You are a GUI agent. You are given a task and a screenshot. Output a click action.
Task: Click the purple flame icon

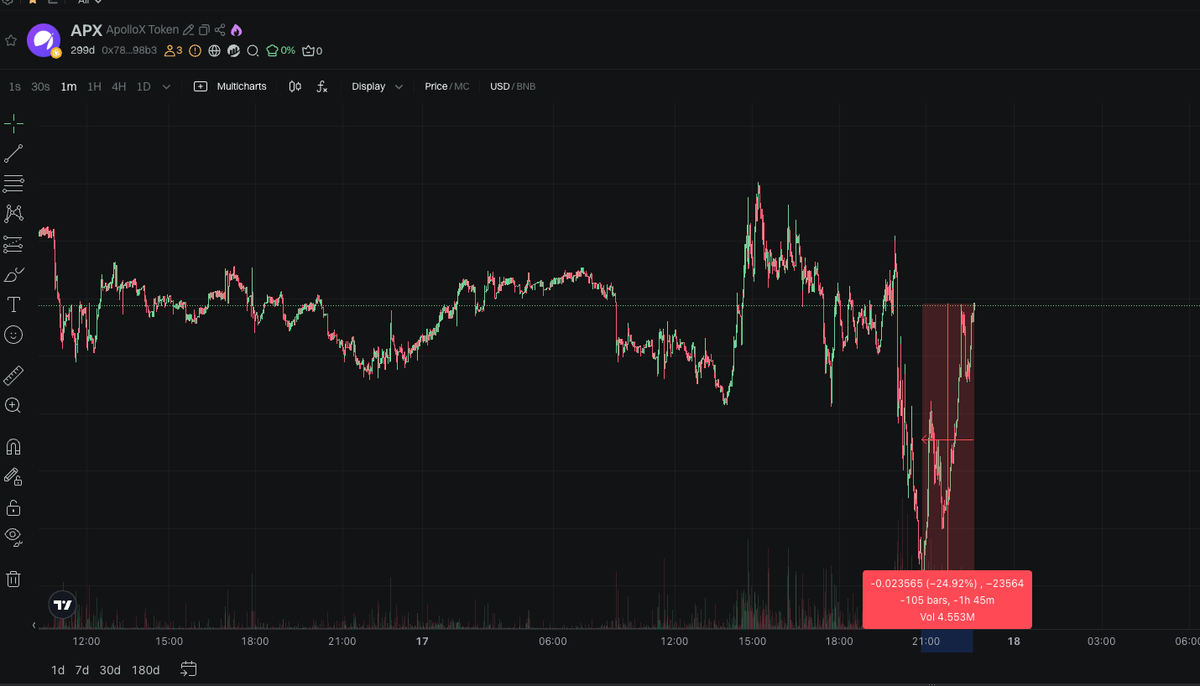[236, 31]
